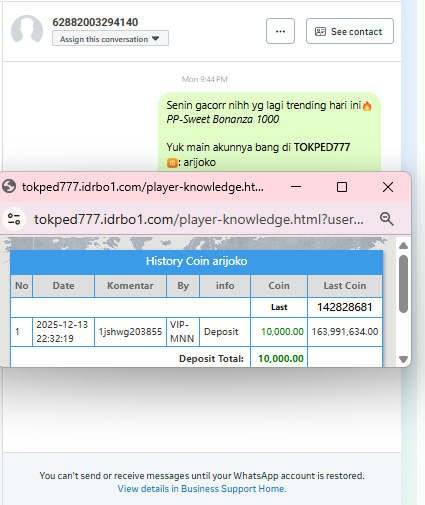Click the VIP-MNN cell
Screen dimensions: 425x505
point(183,332)
